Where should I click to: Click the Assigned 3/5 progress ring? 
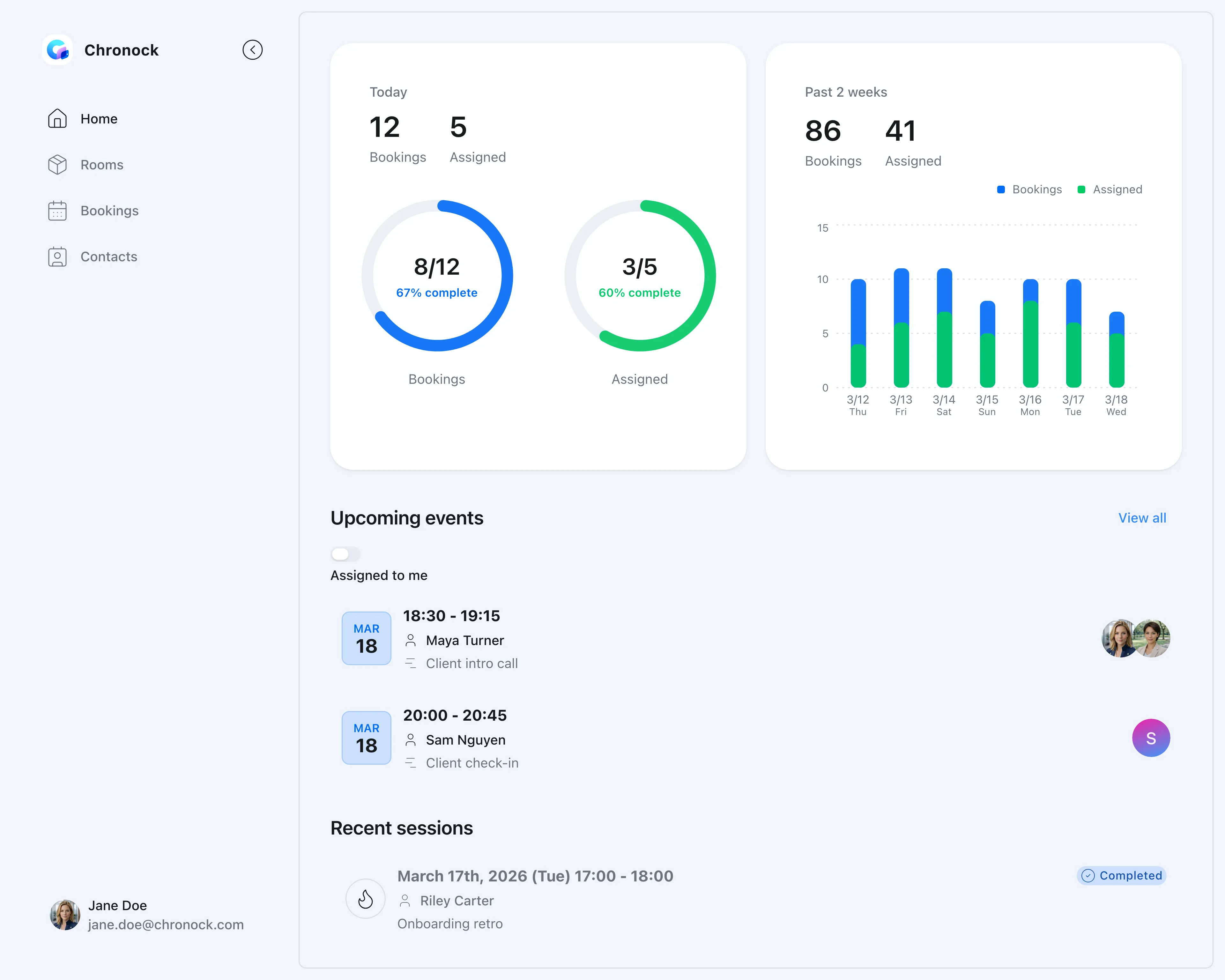tap(640, 276)
